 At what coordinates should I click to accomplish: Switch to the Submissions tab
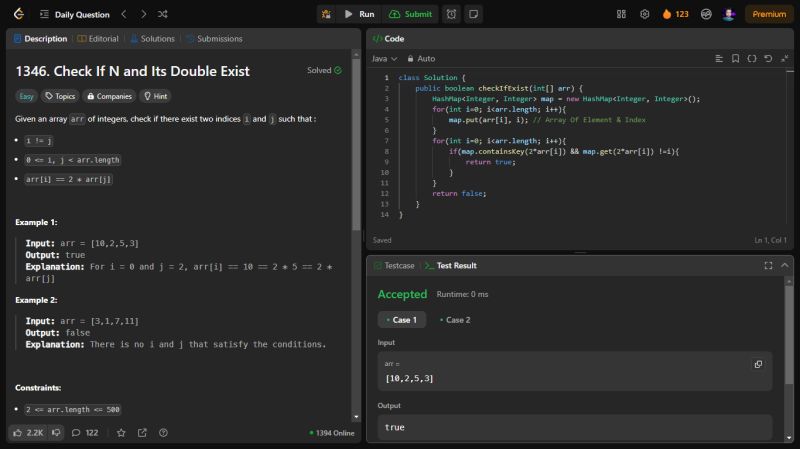click(214, 39)
